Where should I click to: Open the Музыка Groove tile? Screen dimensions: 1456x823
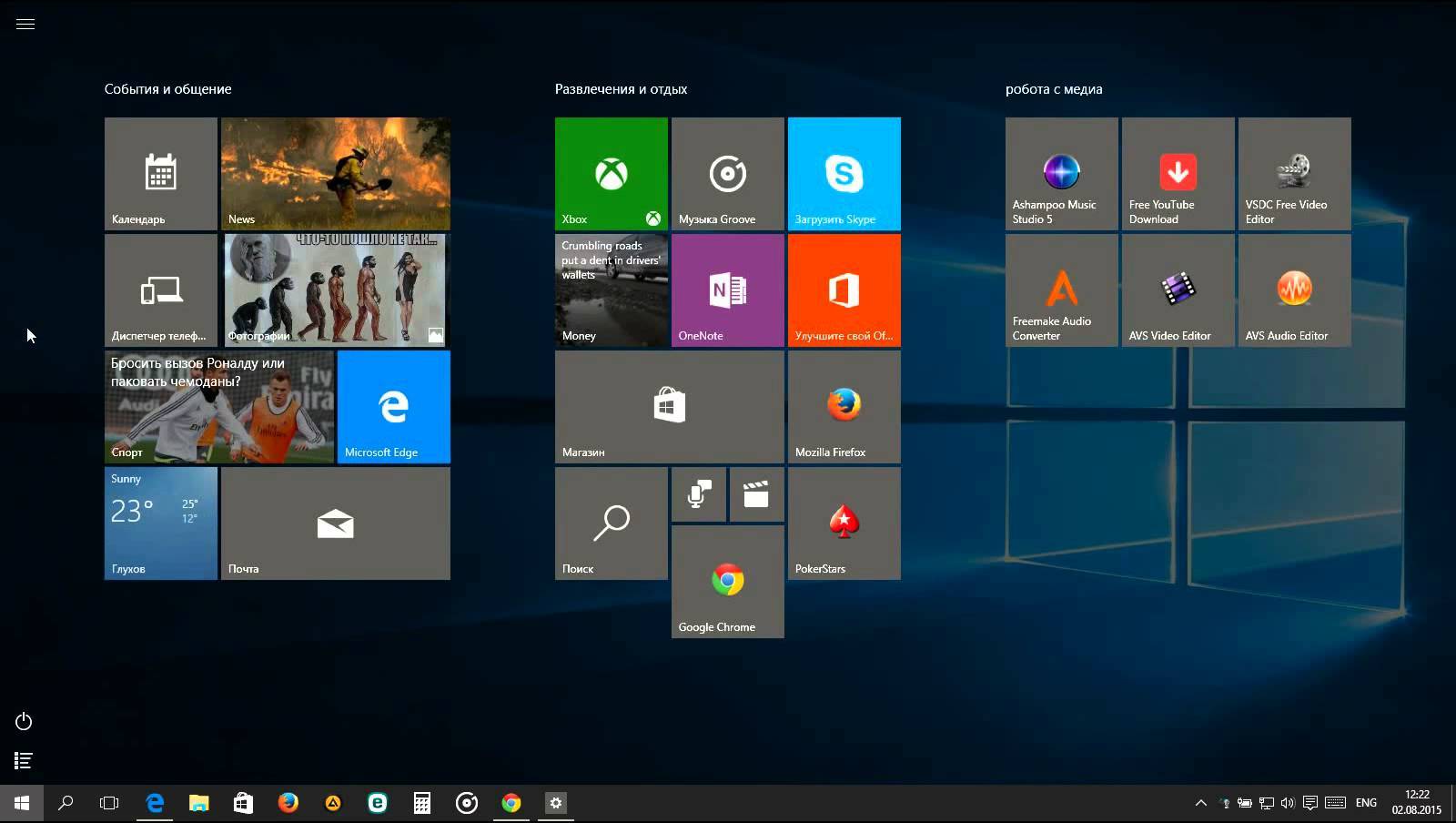coord(728,173)
